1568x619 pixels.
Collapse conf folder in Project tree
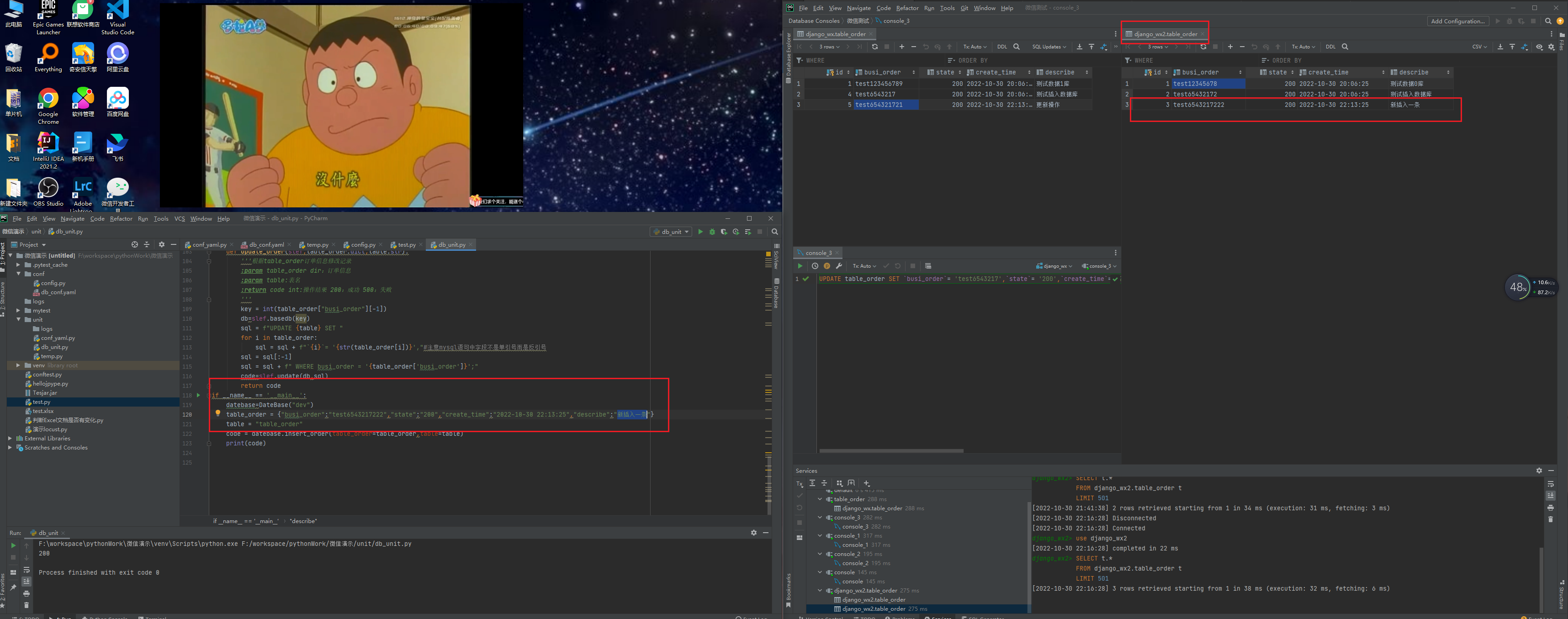[x=18, y=274]
